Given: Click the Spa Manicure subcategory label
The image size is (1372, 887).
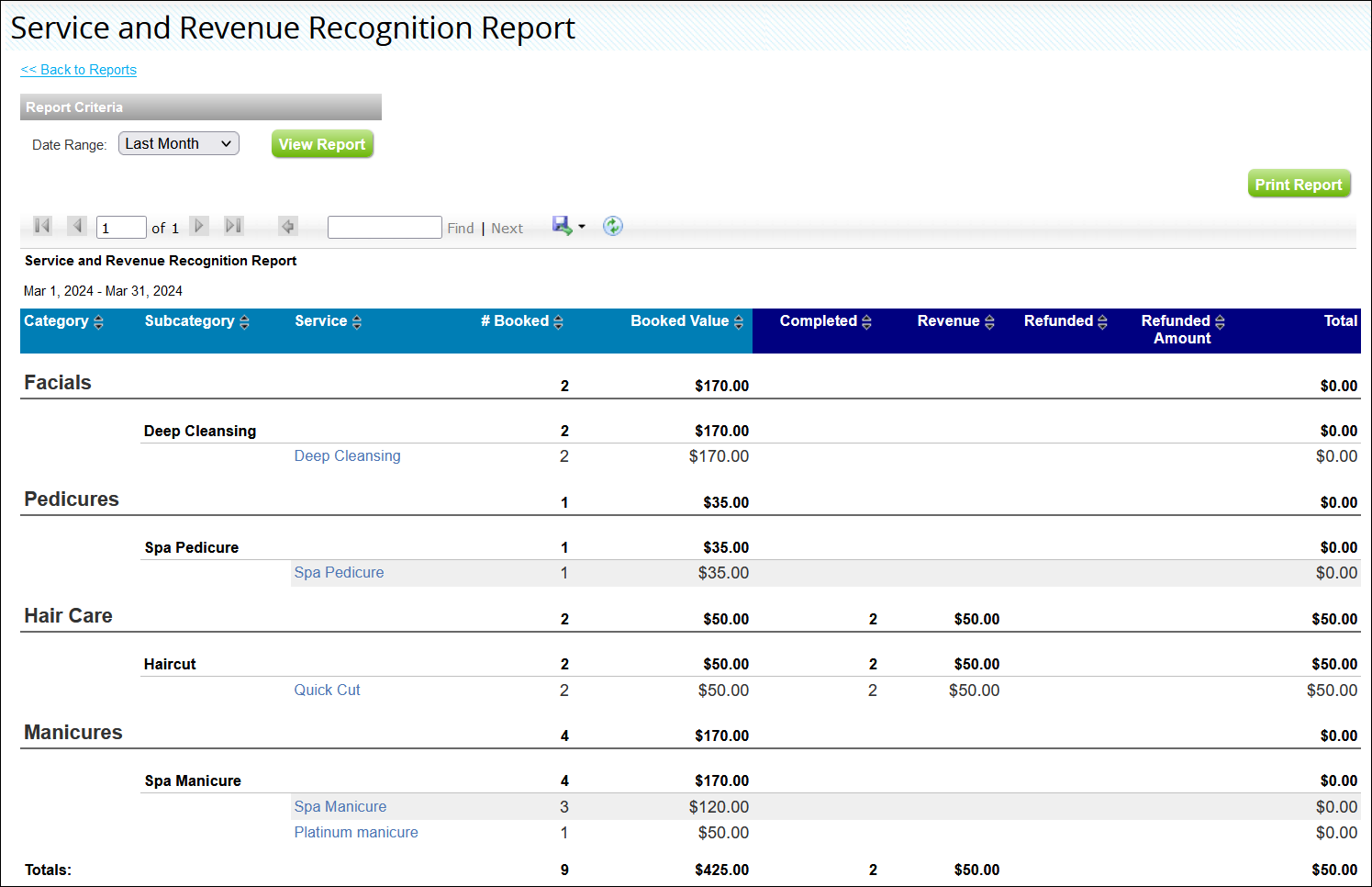Looking at the screenshot, I should tap(193, 781).
